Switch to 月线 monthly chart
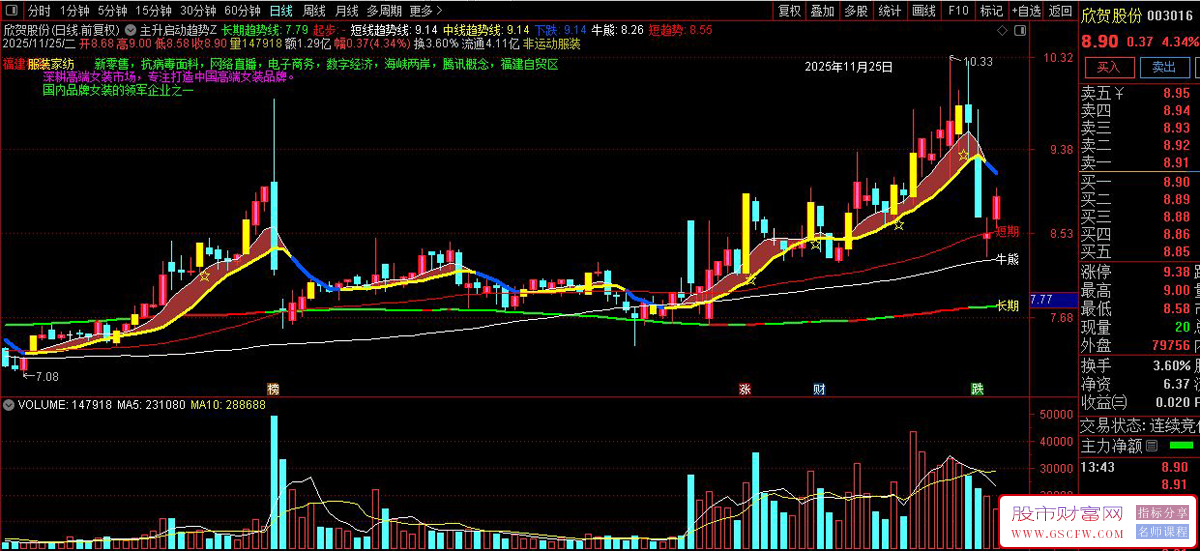The image size is (1200, 551). (x=346, y=11)
